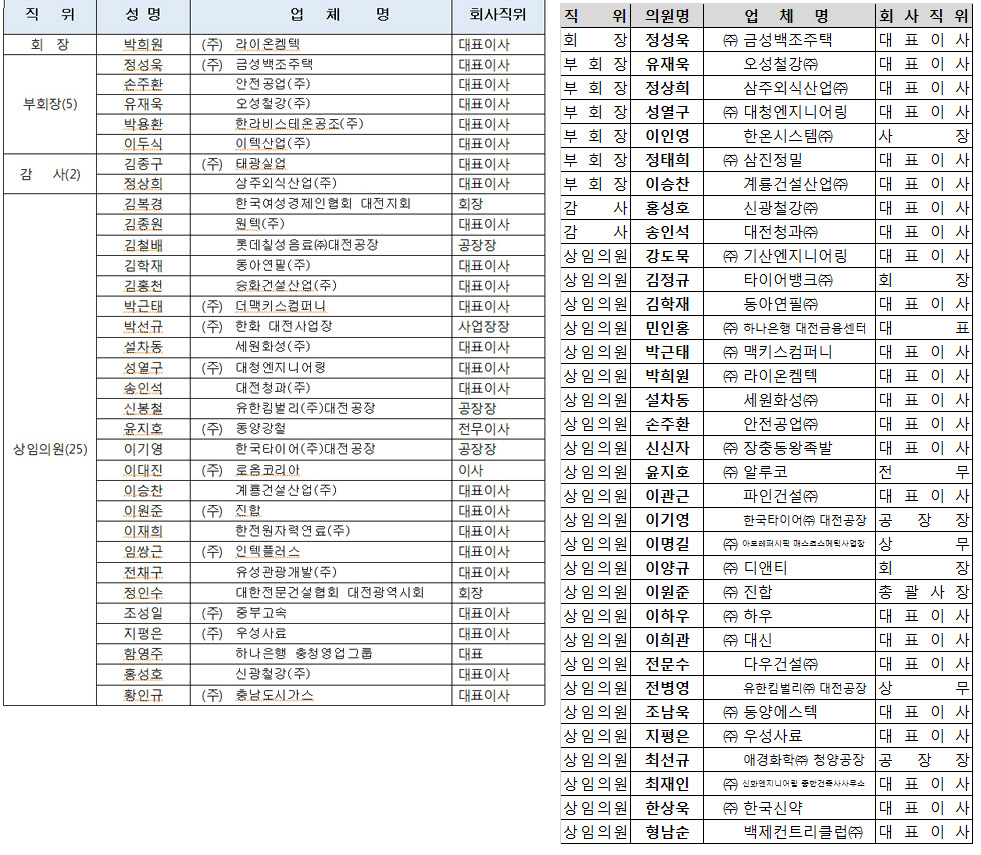Click the name '정인수'
Screen dimensions: 981x855
pos(143,592)
